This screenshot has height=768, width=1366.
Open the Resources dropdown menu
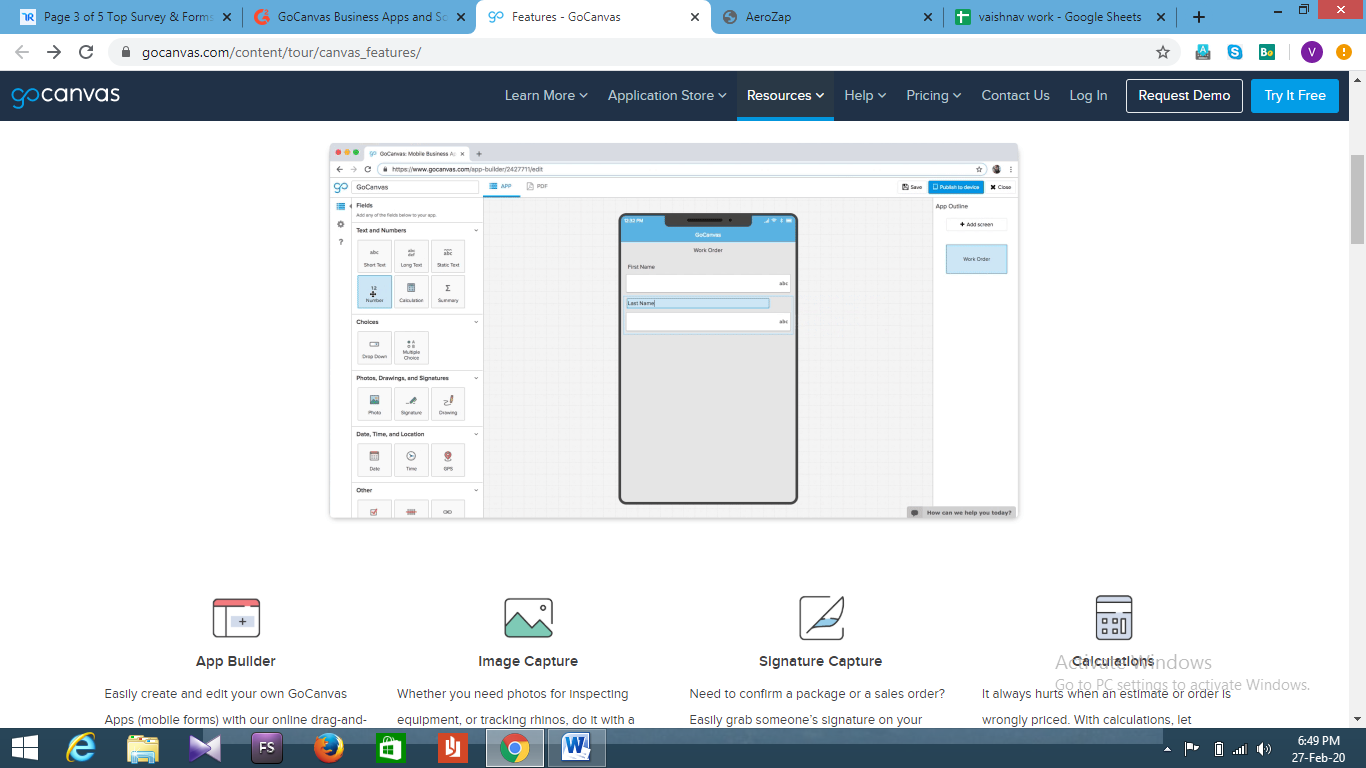coord(785,96)
